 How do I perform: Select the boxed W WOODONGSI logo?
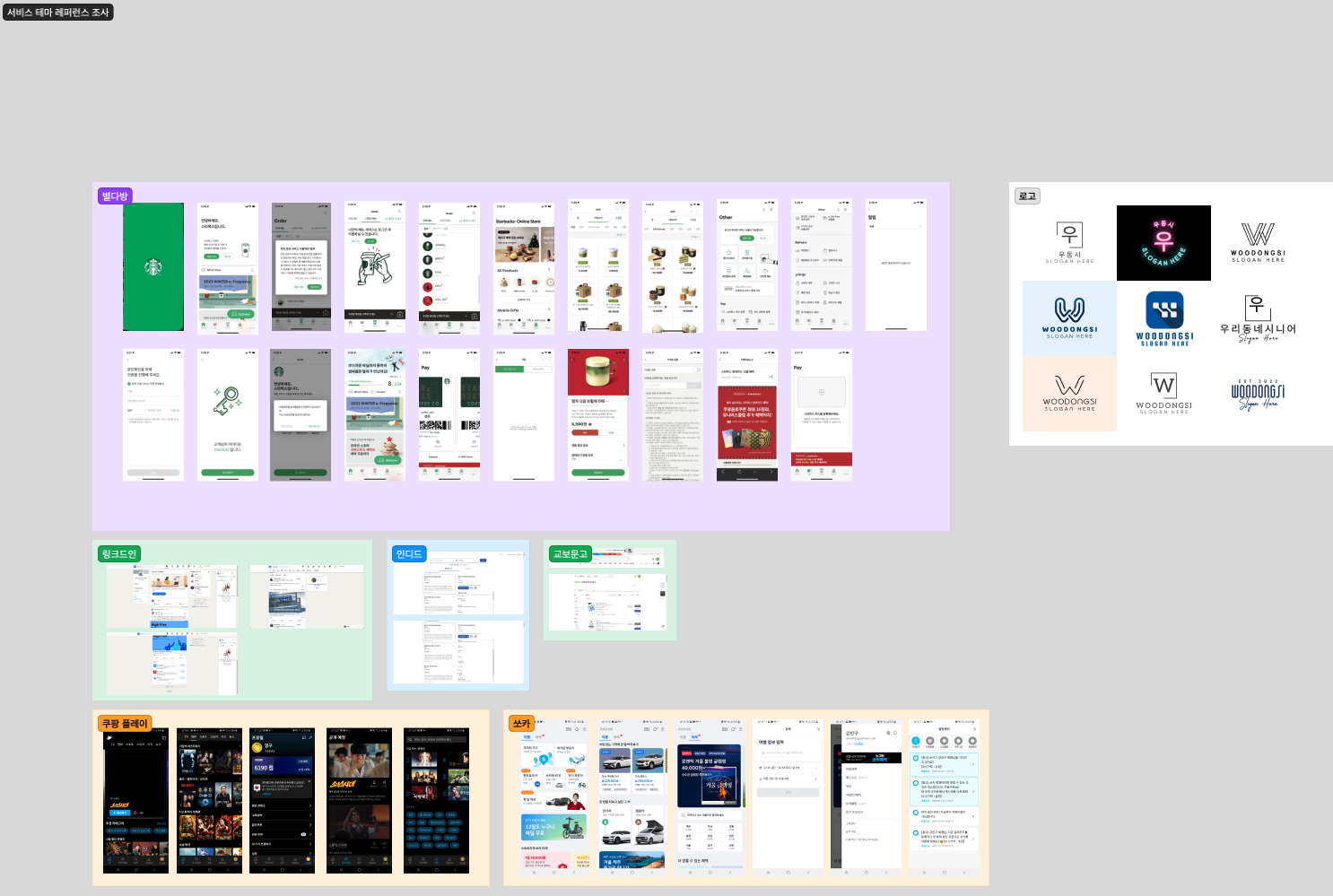1163,394
